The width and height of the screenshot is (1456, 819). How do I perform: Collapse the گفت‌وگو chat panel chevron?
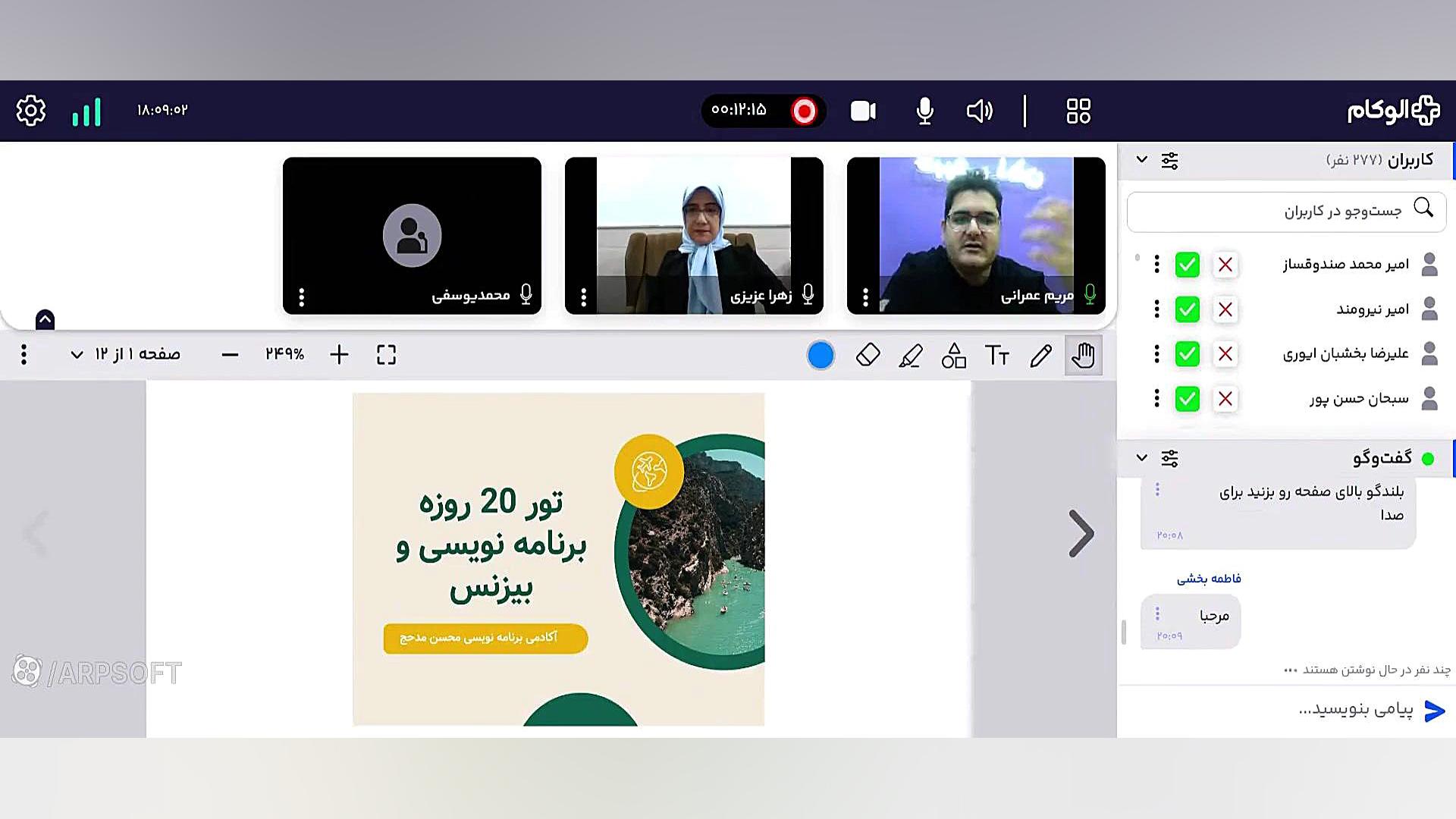click(x=1141, y=458)
